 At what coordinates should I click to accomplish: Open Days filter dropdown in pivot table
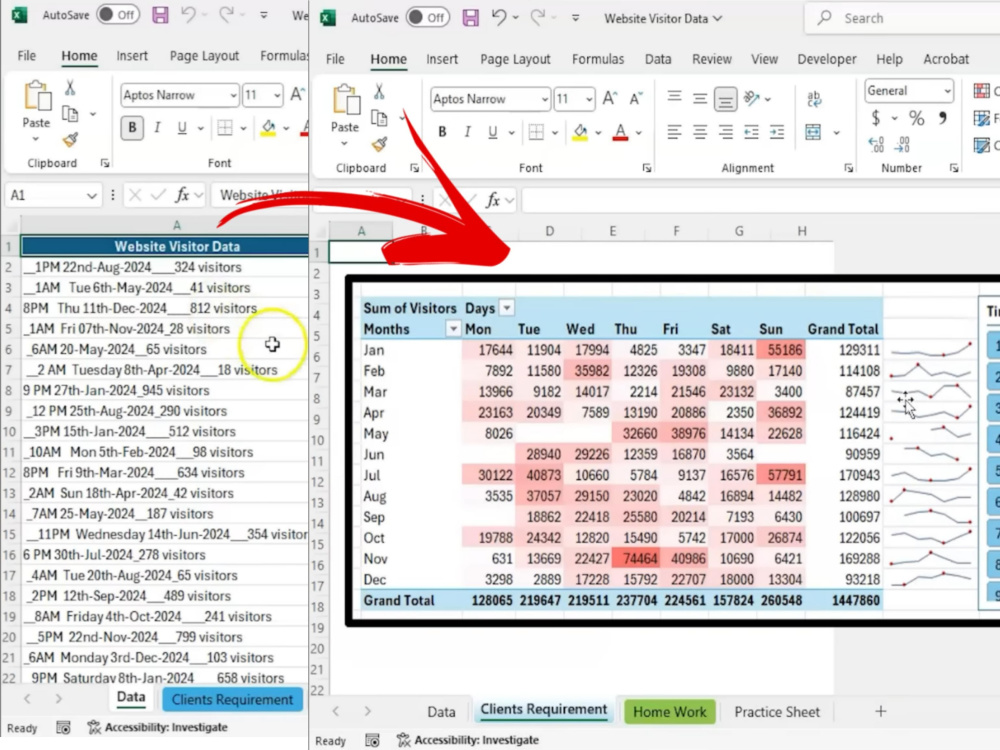(506, 308)
